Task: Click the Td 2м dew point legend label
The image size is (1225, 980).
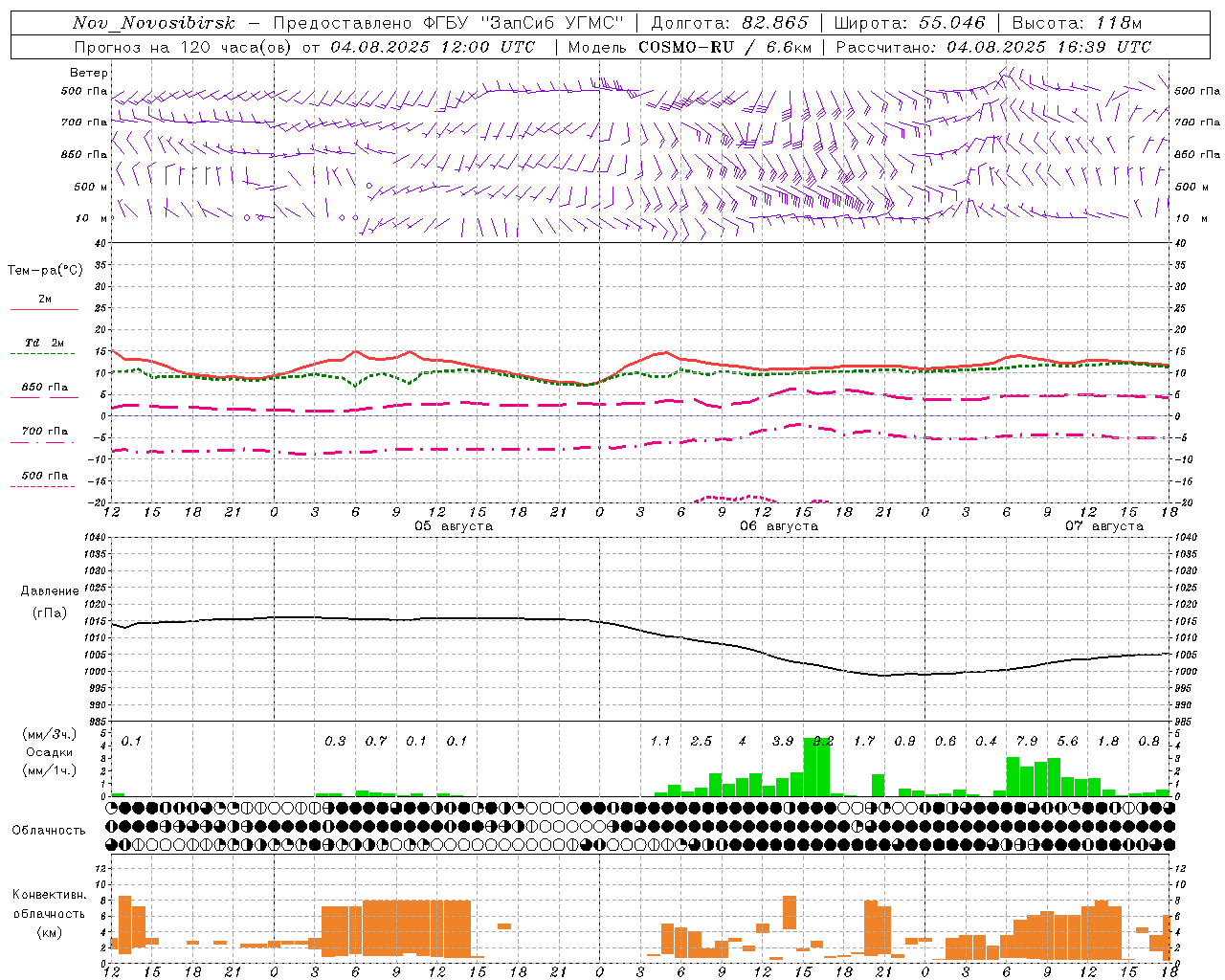Action: click(x=45, y=343)
